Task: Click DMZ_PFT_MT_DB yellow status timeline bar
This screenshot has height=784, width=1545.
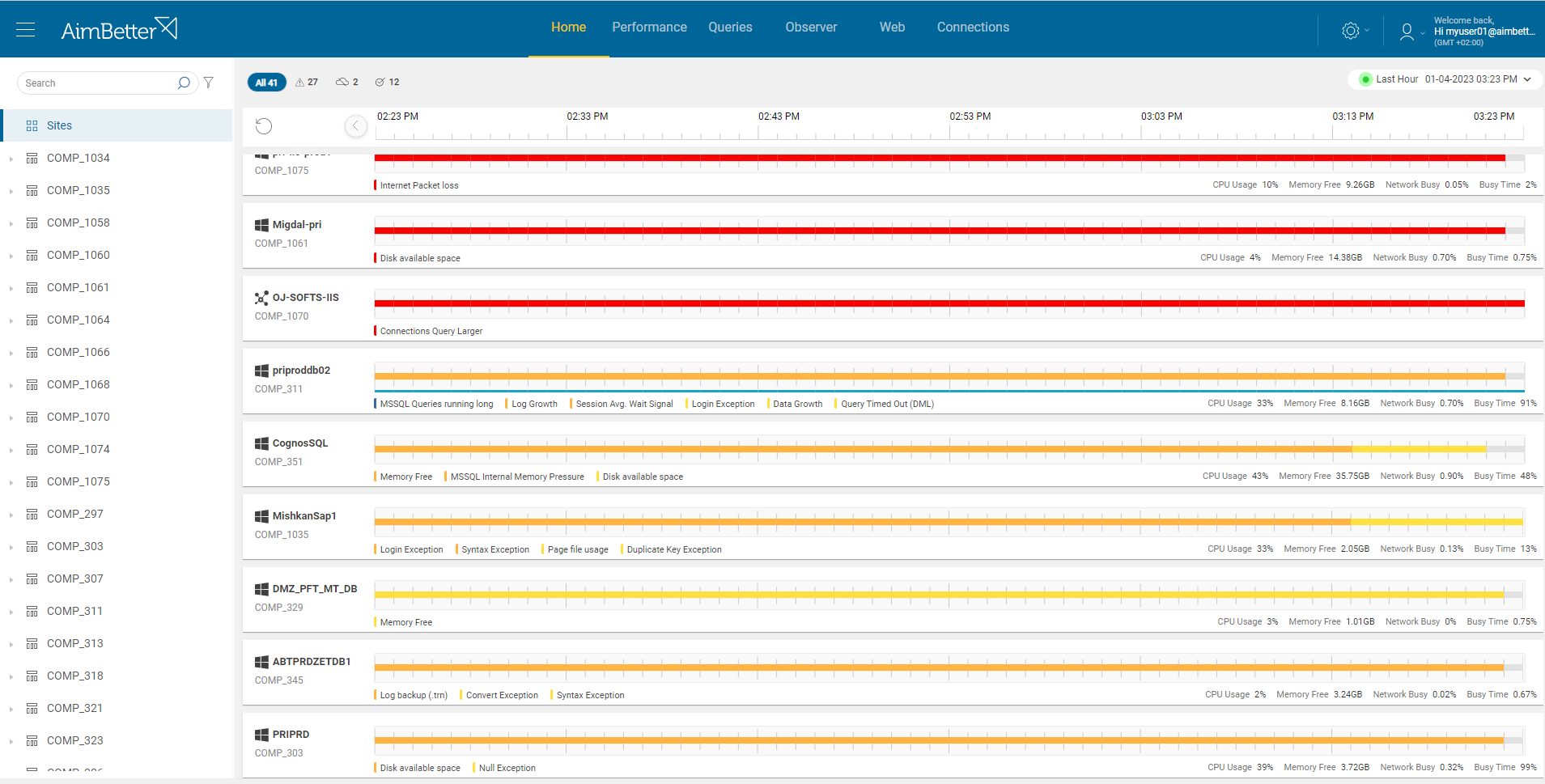Action: (x=939, y=595)
